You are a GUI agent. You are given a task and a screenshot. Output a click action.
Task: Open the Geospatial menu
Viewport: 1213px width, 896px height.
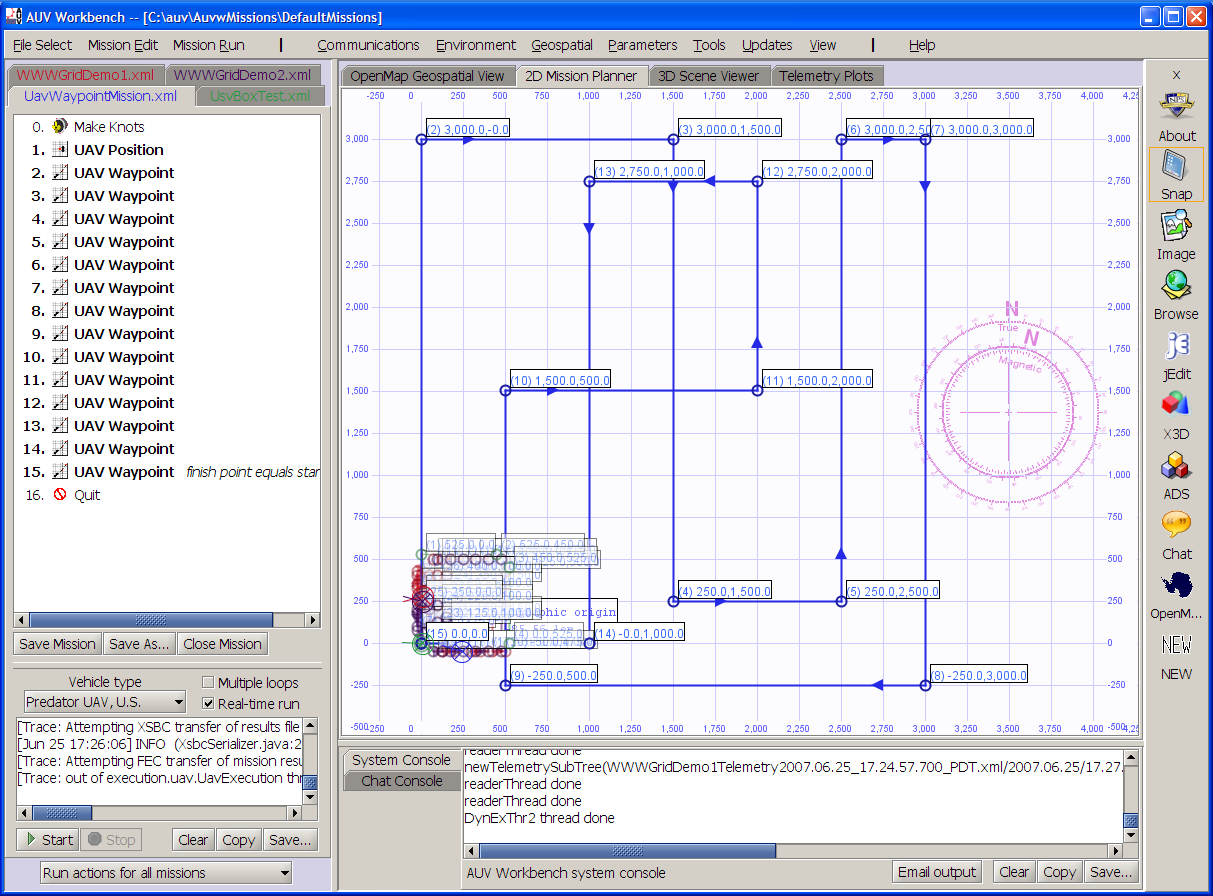(561, 45)
